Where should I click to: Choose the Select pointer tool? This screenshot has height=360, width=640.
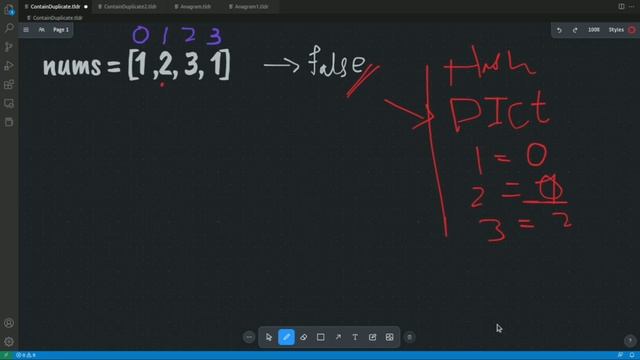point(269,337)
